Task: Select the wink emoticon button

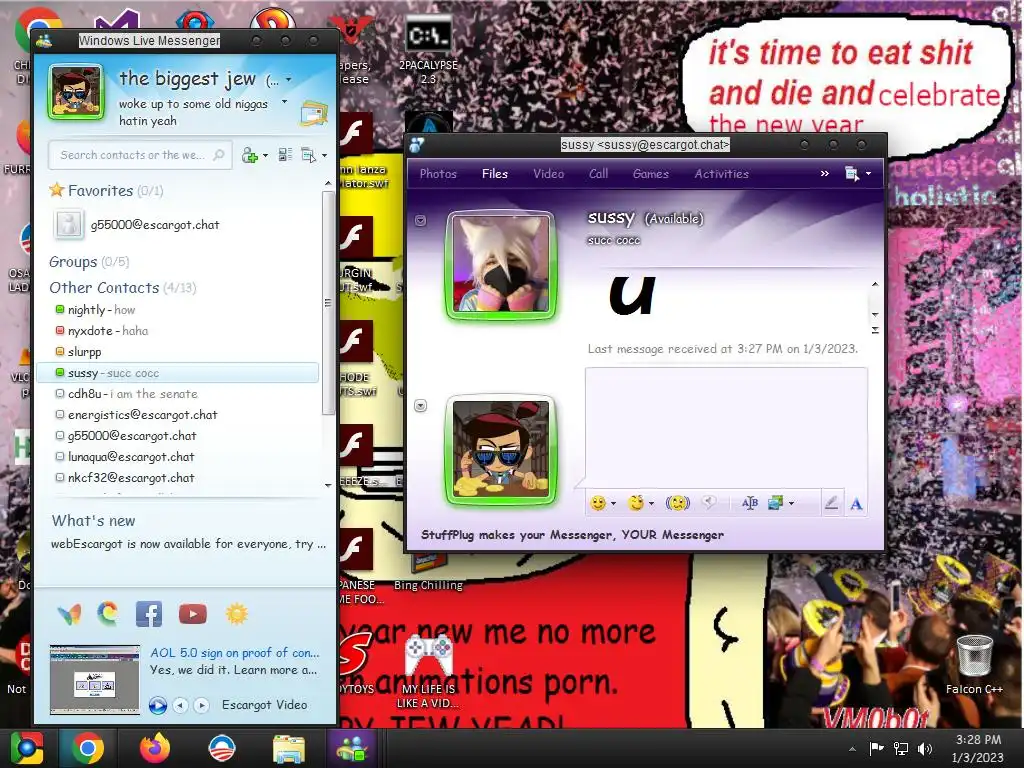Action: click(635, 503)
